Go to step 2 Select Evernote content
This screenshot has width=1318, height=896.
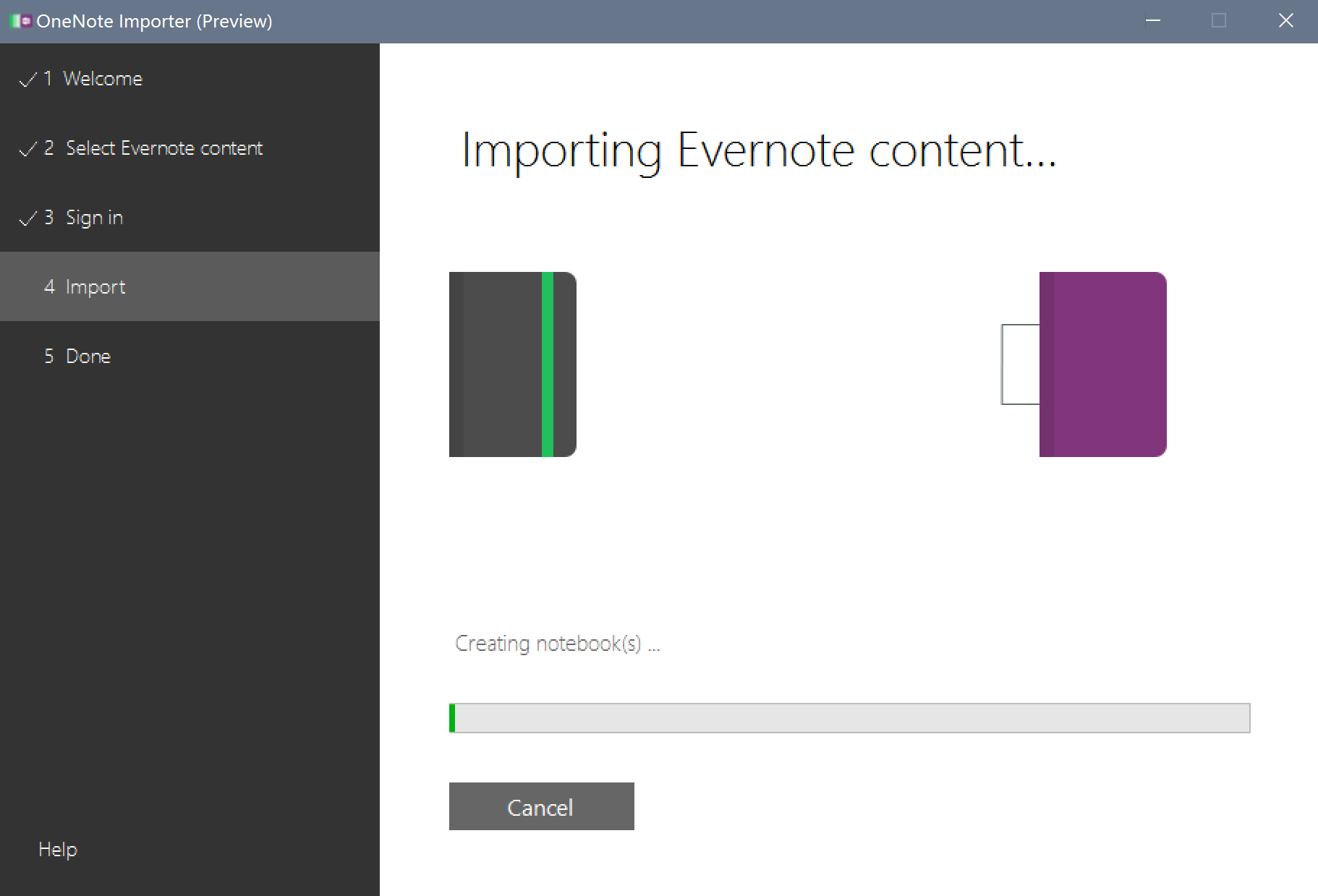190,148
